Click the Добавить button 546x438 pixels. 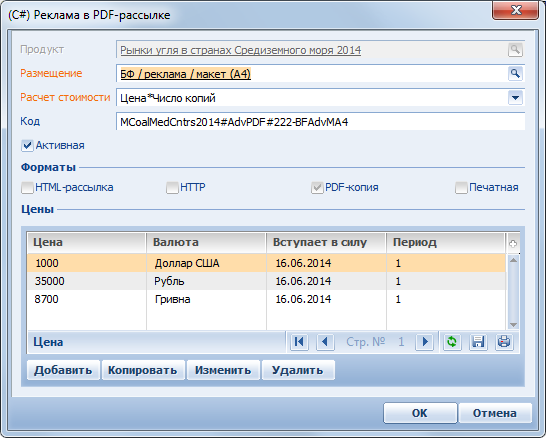click(x=63, y=370)
